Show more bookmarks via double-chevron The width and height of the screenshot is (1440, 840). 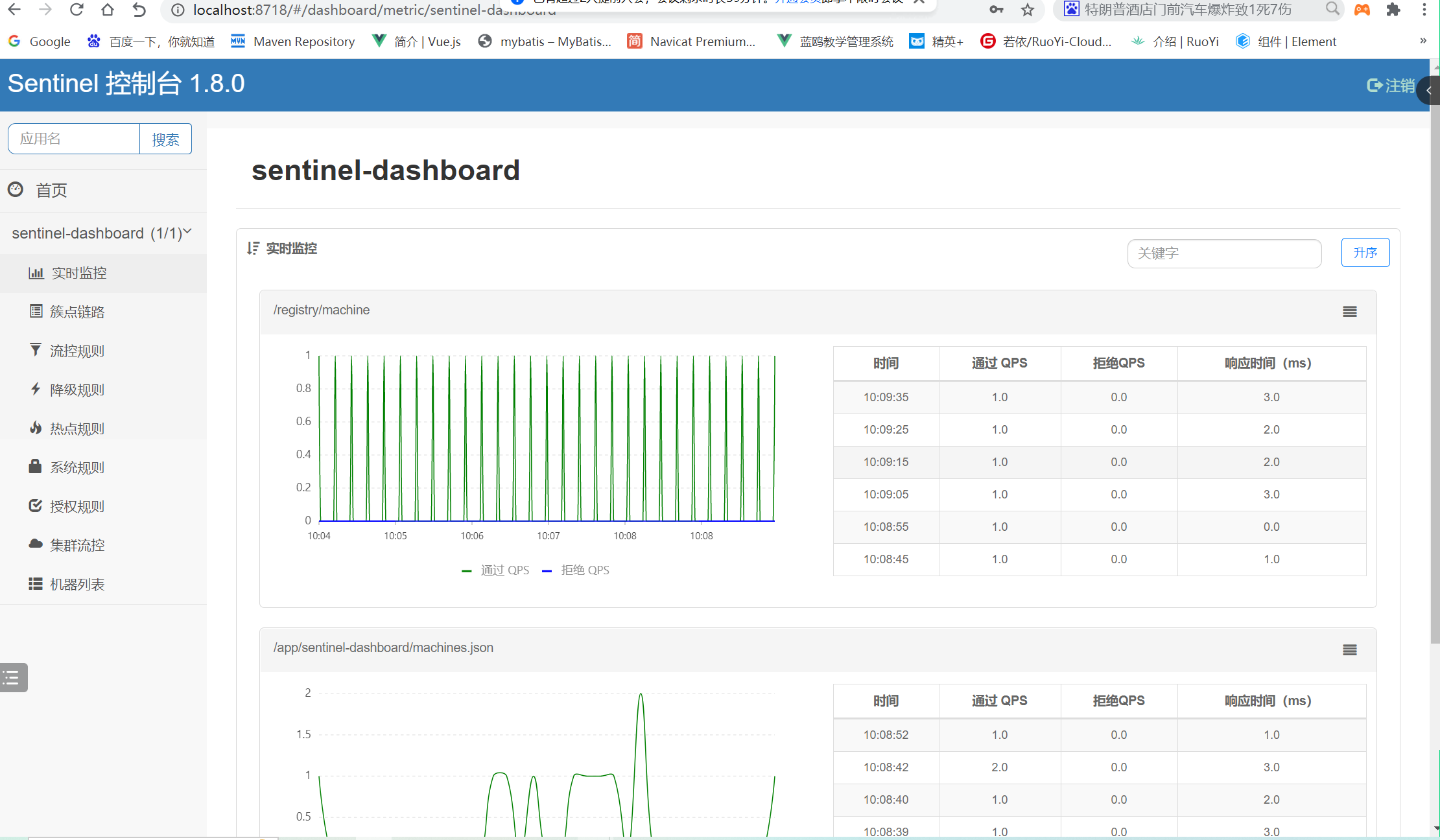click(x=1423, y=41)
